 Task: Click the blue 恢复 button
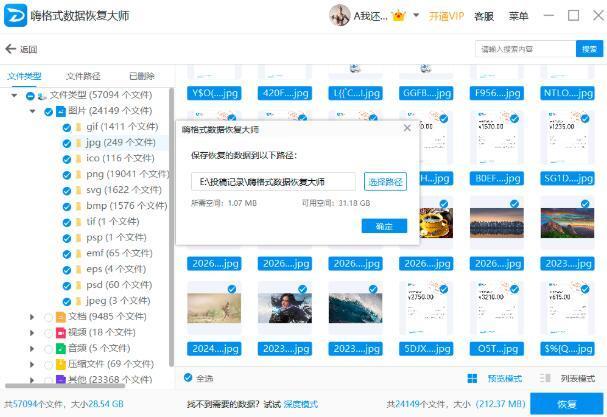coord(566,404)
